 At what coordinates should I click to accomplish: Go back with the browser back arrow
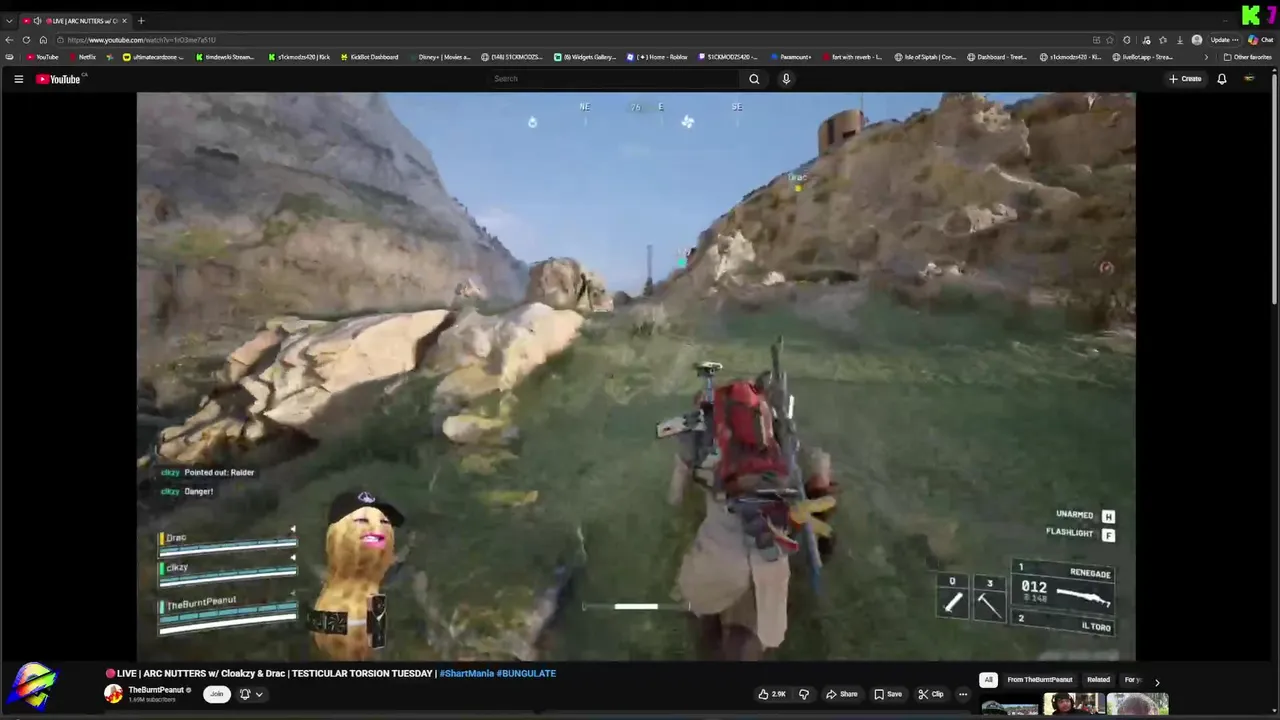tap(9, 40)
